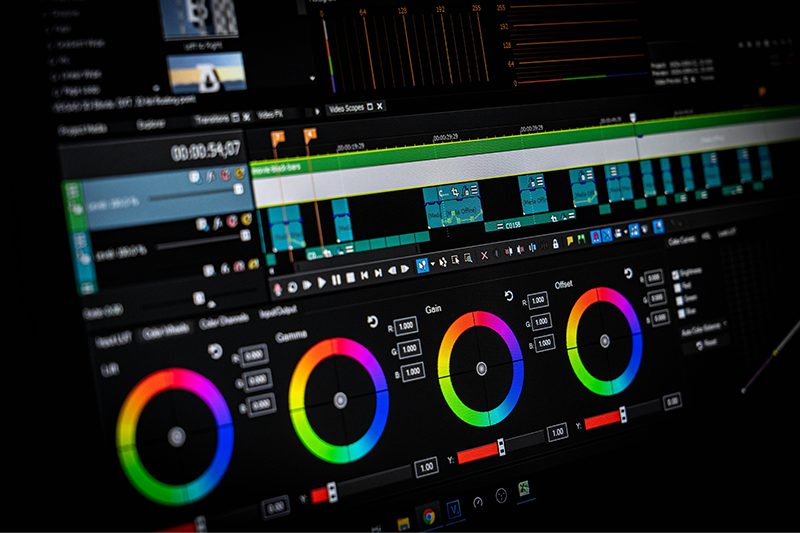The width and height of the screenshot is (800, 533).
Task: Step to next frame
Action: 405,269
